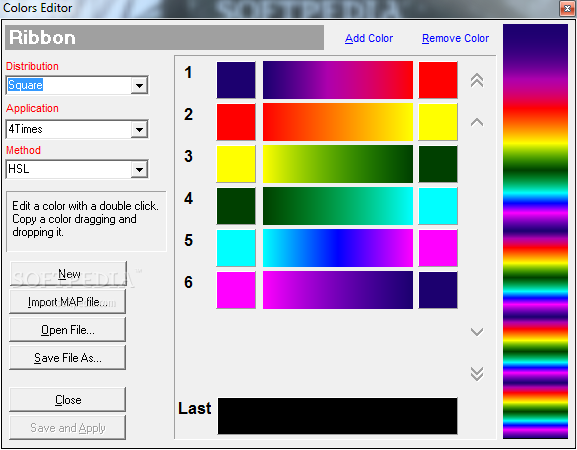This screenshot has height=450, width=577.
Task: Select row 6 magenta start swatch
Action: [236, 290]
